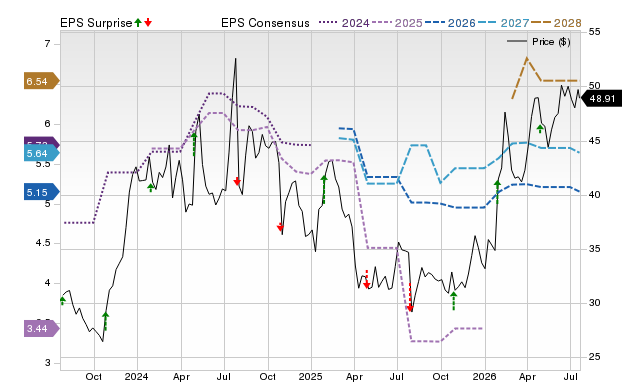Click the 55 label on right price axis
640x382 pixels.
click(595, 32)
